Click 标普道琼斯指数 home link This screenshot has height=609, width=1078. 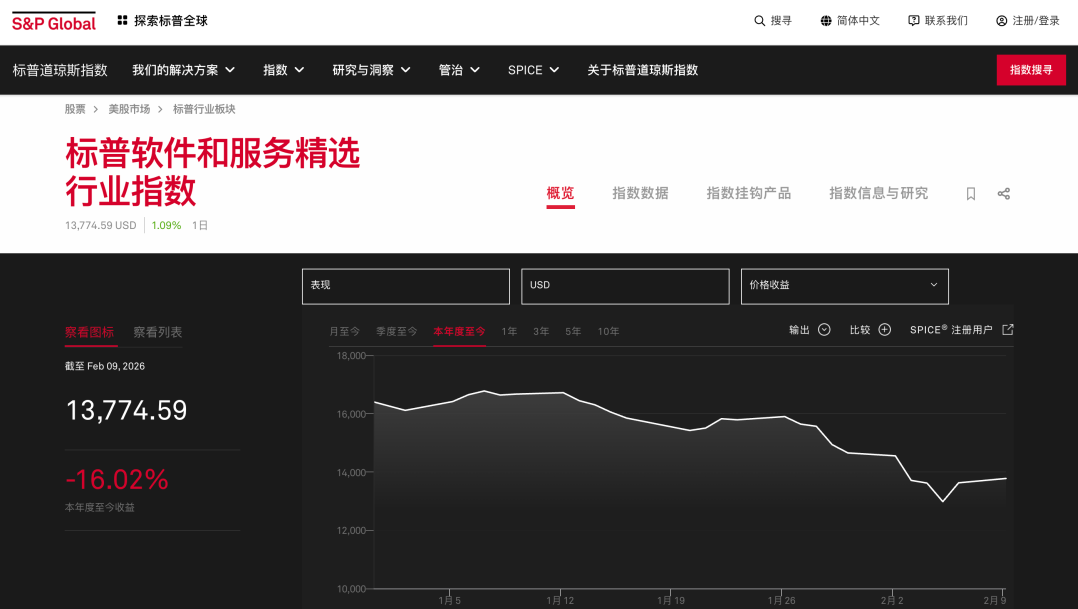[60, 70]
